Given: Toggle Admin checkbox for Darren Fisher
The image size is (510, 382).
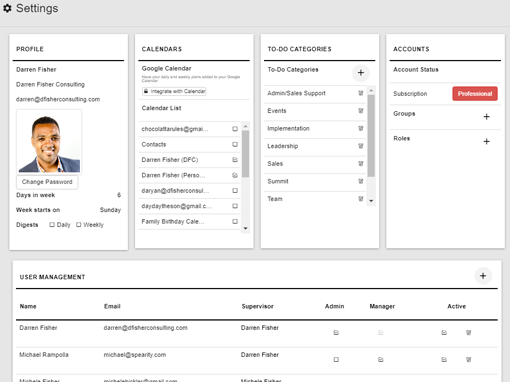Looking at the screenshot, I should pos(336,333).
